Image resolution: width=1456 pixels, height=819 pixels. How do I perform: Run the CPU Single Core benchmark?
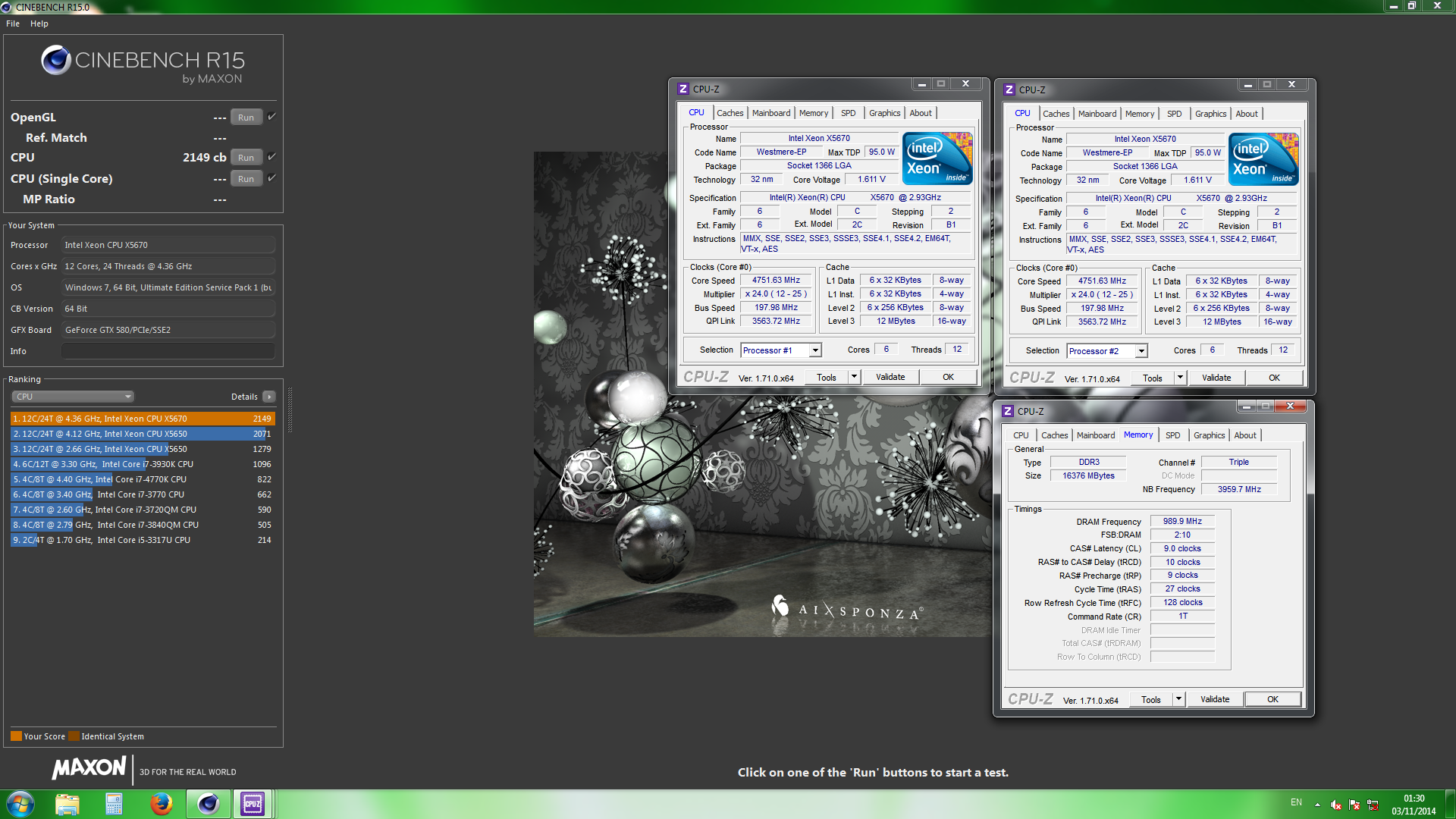click(x=246, y=179)
